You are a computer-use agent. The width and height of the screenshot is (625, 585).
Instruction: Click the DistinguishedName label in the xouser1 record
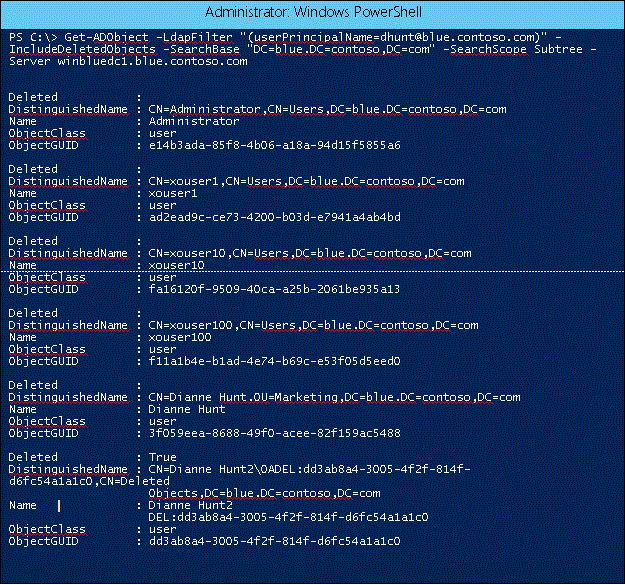(x=68, y=181)
